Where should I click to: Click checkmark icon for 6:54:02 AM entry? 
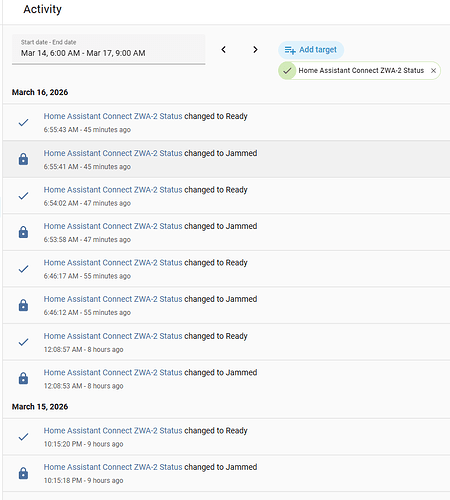tap(23, 196)
